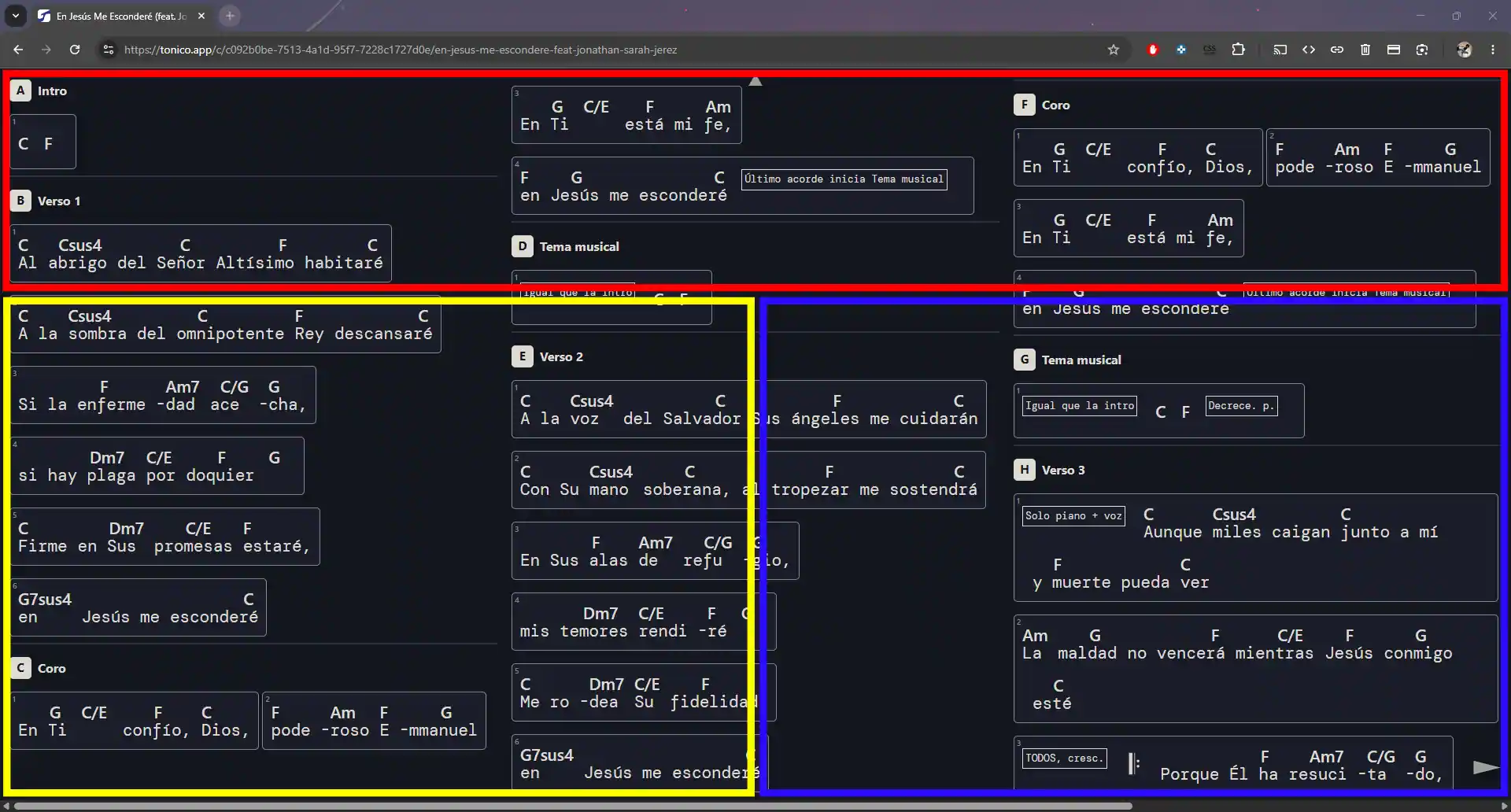Image resolution: width=1511 pixels, height=812 pixels.
Task: Click the Verso 1 section heading
Action: 59,201
